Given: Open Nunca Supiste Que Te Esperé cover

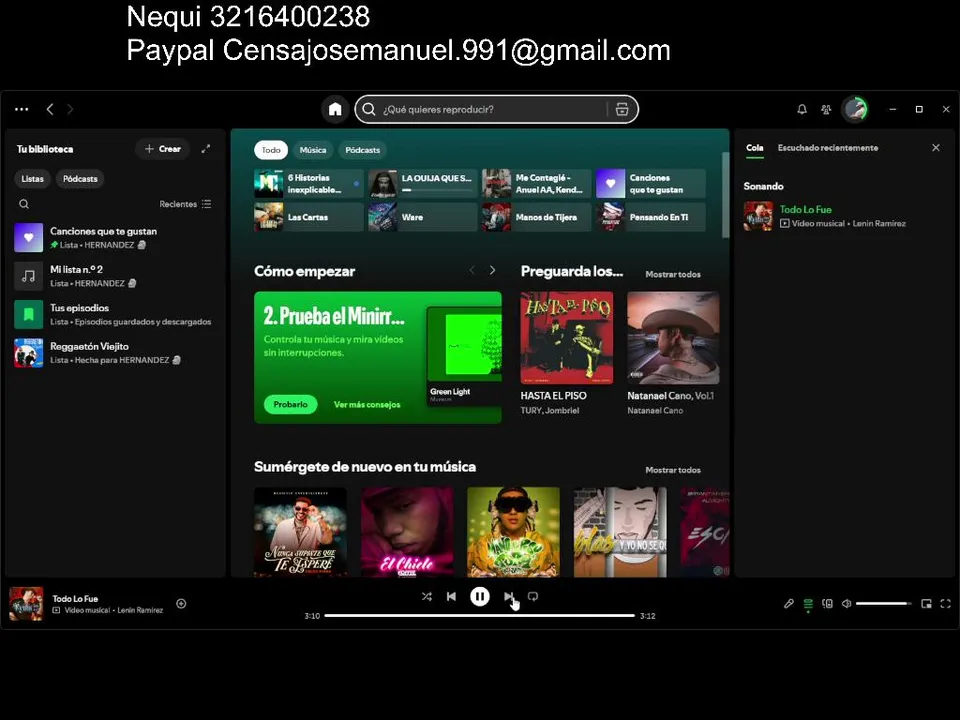Looking at the screenshot, I should (x=301, y=532).
